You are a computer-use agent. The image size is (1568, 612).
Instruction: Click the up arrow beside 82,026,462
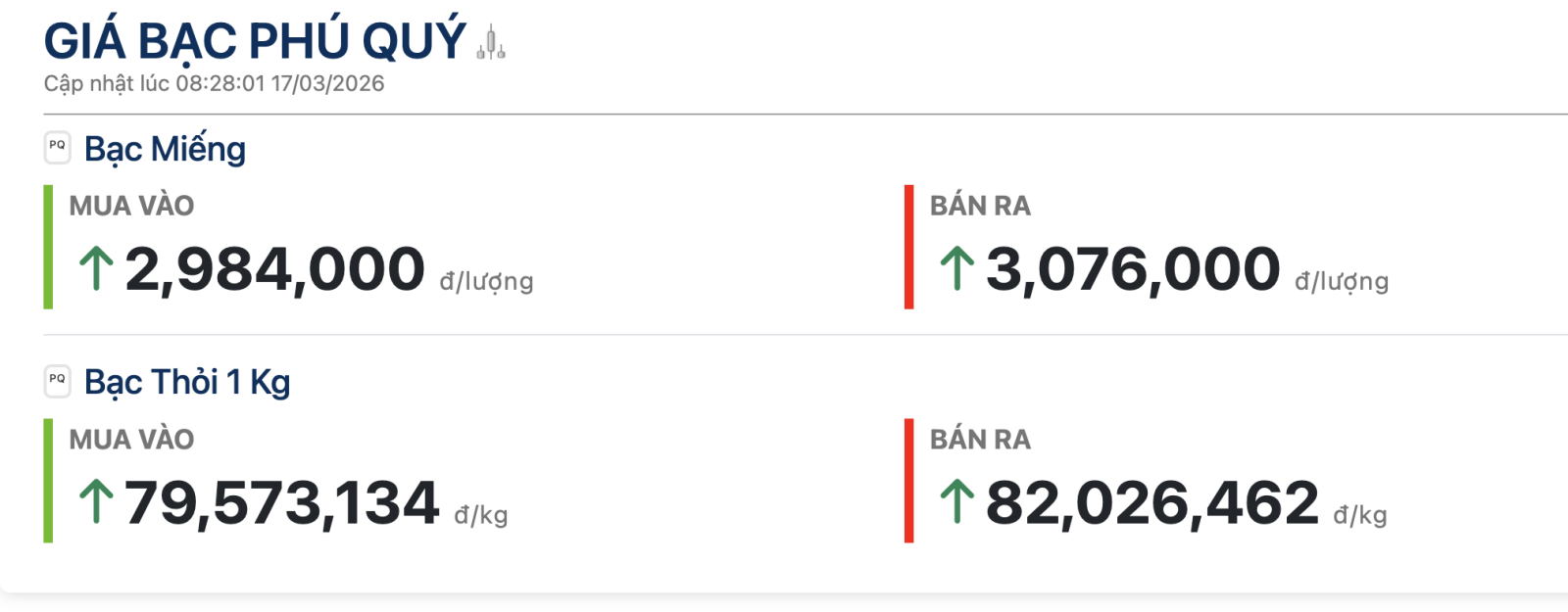point(956,501)
